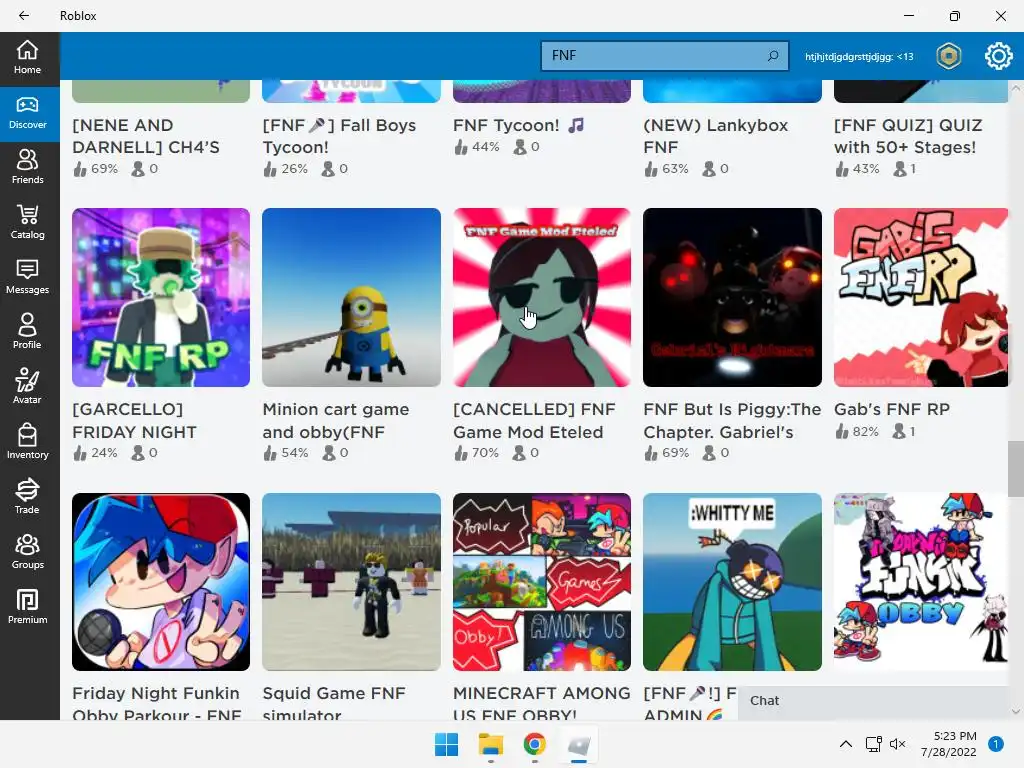Open the Friends sidebar icon
Screen dimensions: 1024x768
27,168
